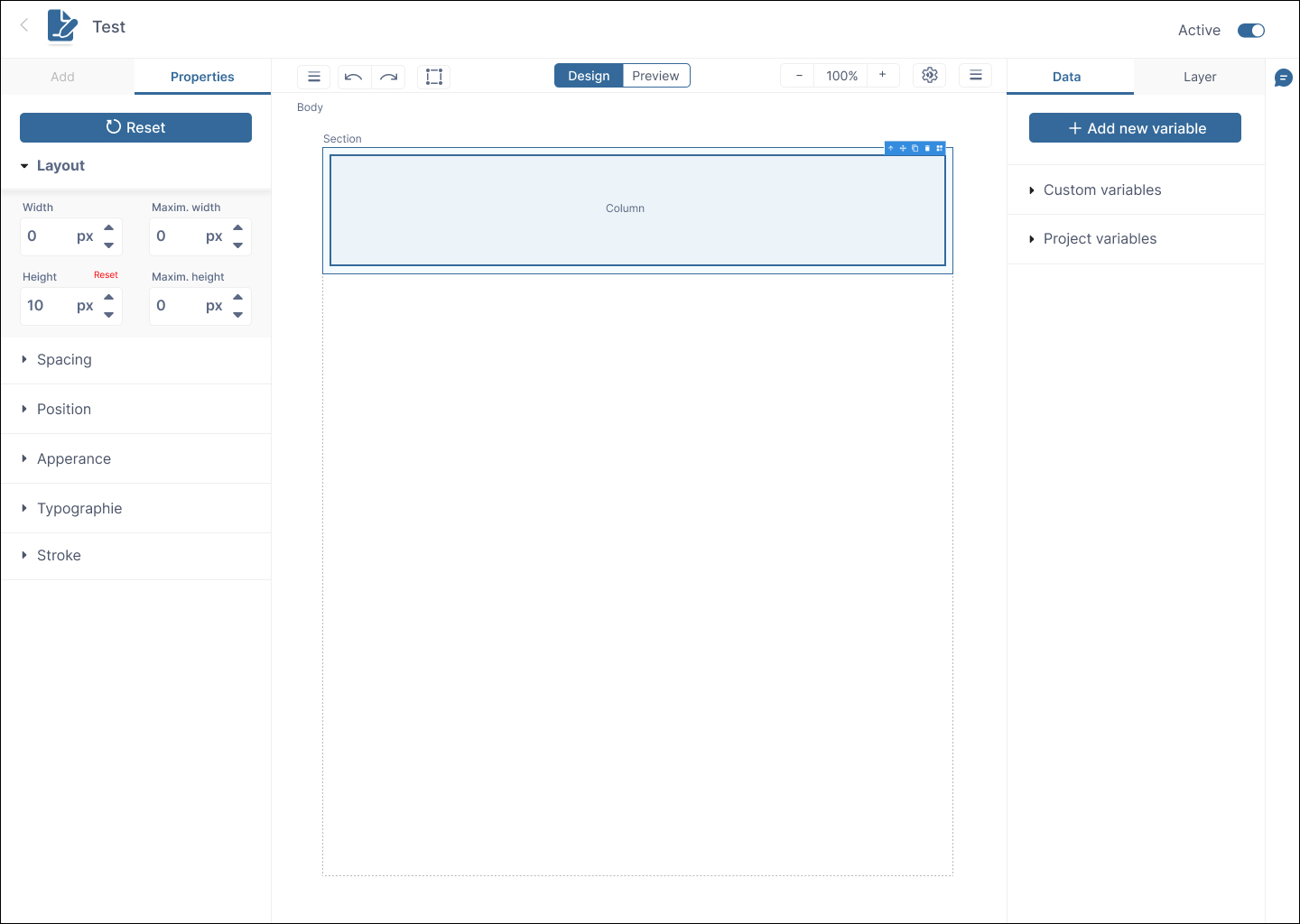The width and height of the screenshot is (1300, 924).
Task: Expand the Position section
Action: point(135,409)
